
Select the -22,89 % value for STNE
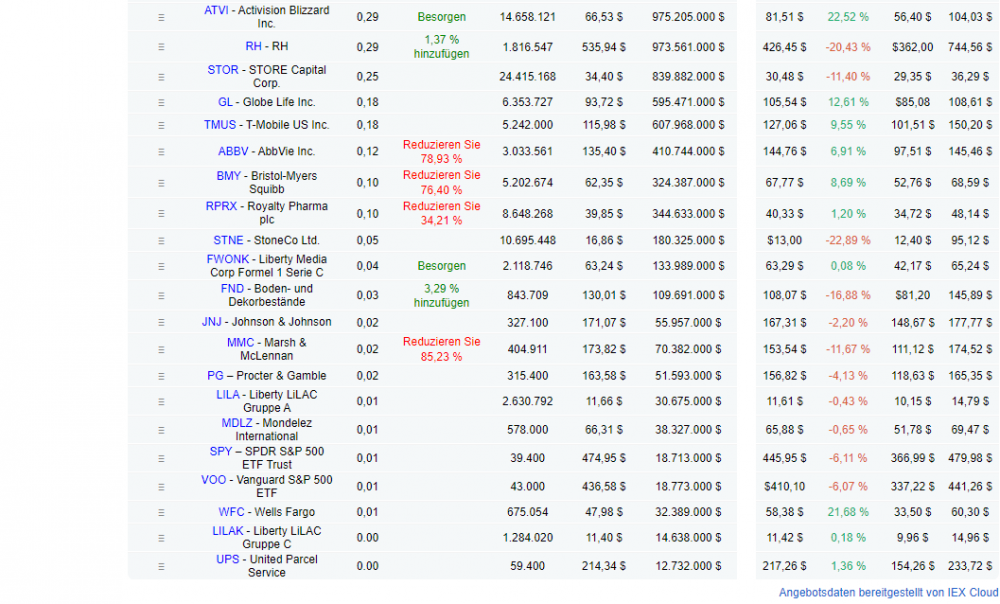click(x=848, y=240)
